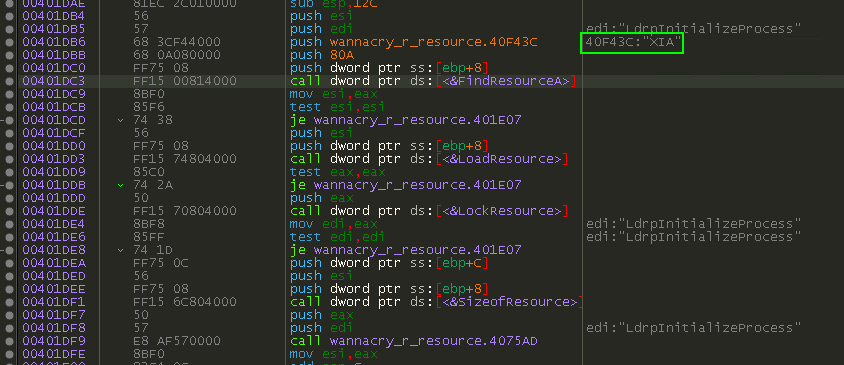Click instruction test esi,esi
This screenshot has width=844, height=365.
click(x=337, y=107)
